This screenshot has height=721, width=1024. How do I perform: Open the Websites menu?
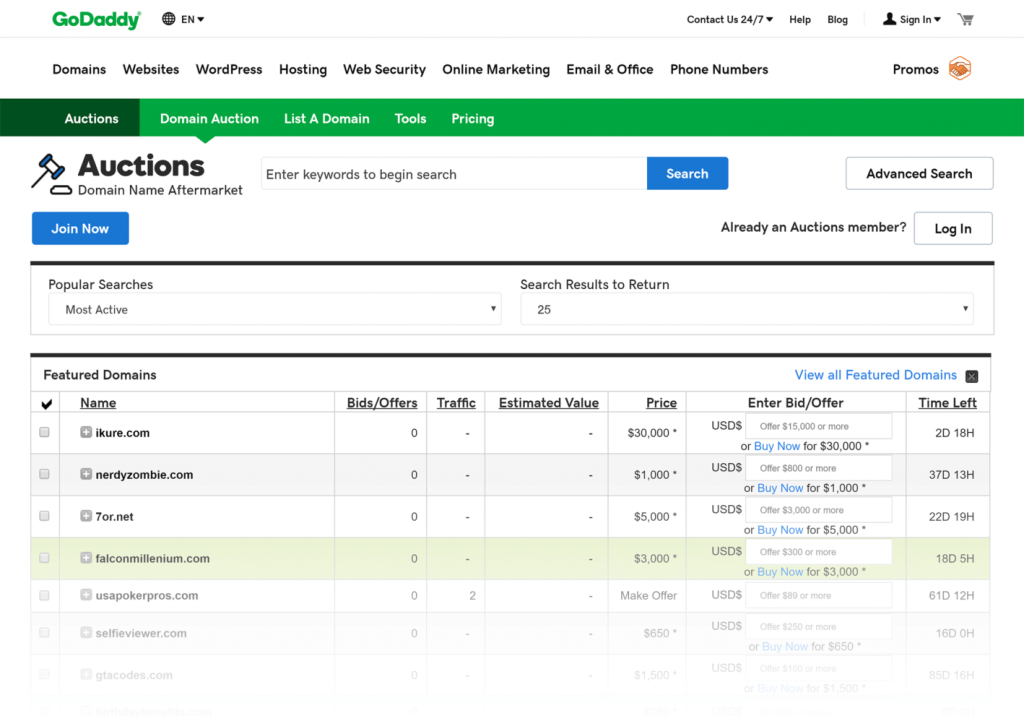pos(151,69)
